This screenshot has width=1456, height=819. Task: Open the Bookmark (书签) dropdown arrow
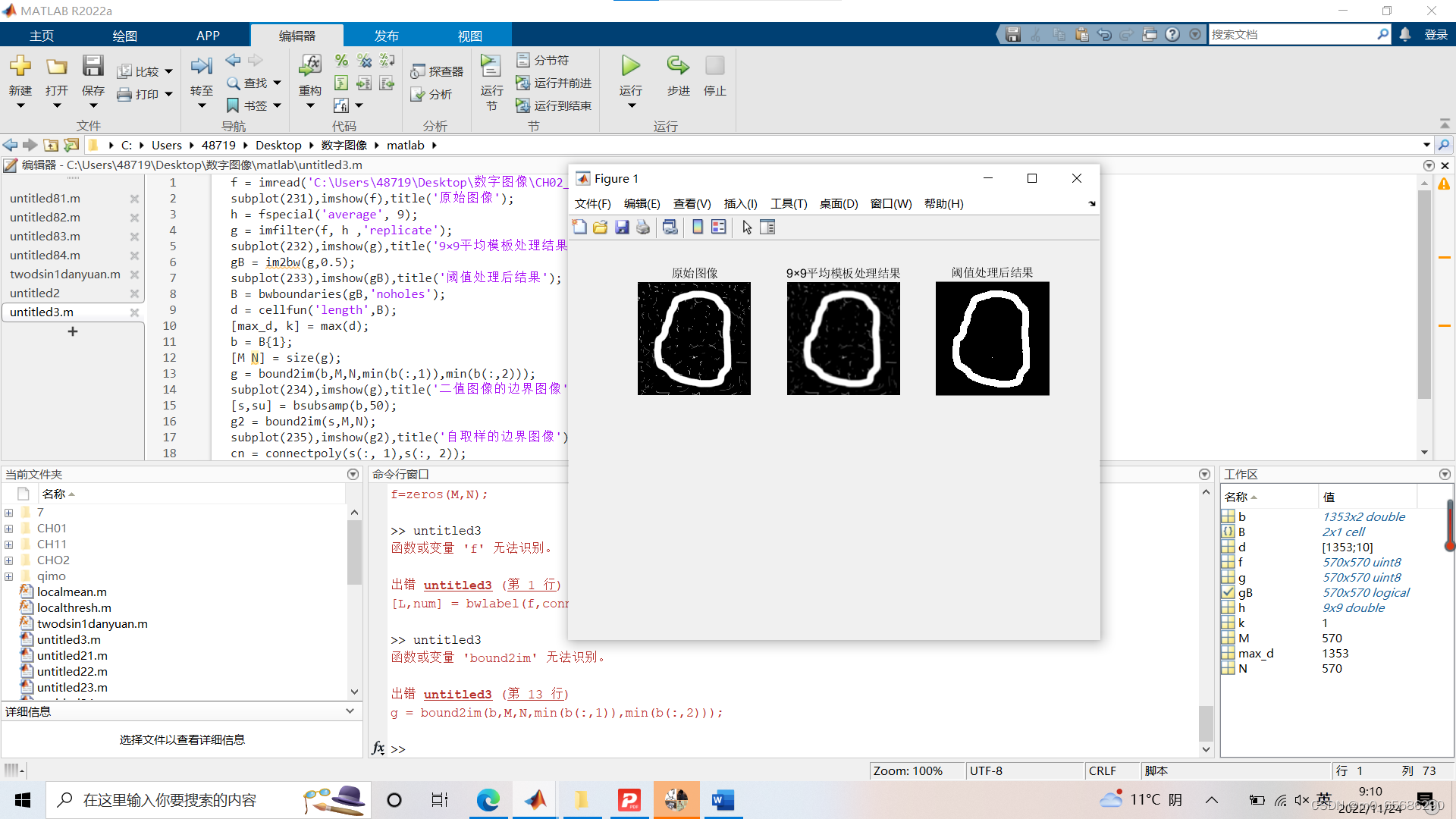click(277, 105)
